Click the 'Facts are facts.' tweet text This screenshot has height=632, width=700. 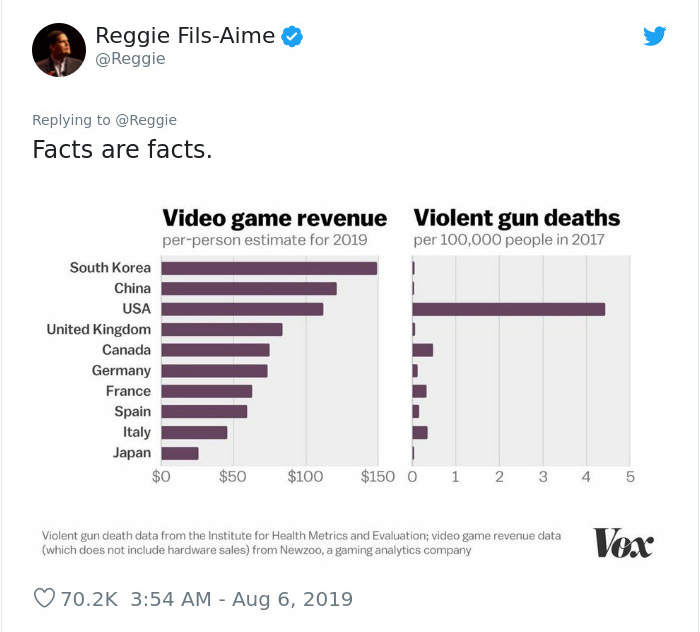[x=122, y=151]
